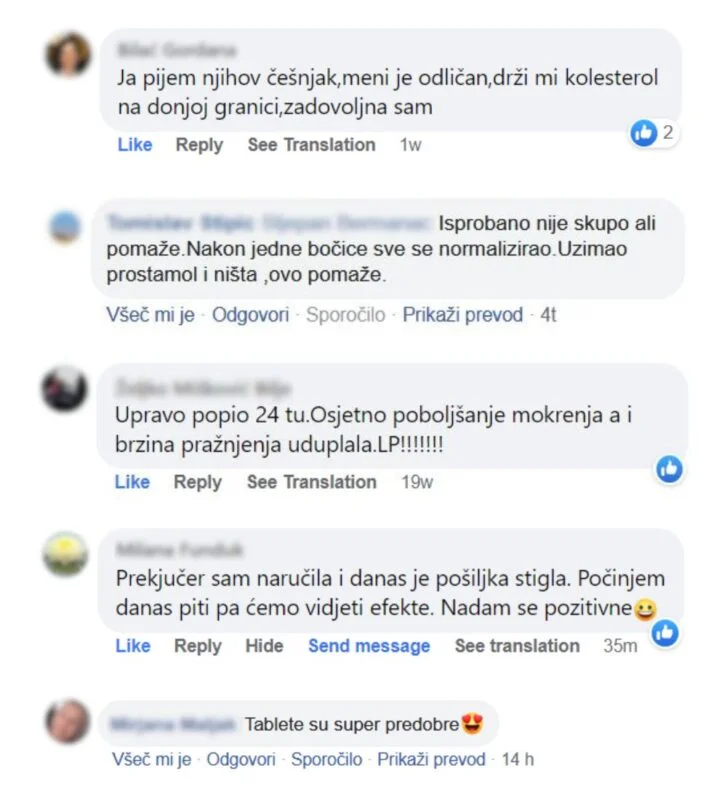Click 'Send message' under the fourth comment

369,646
